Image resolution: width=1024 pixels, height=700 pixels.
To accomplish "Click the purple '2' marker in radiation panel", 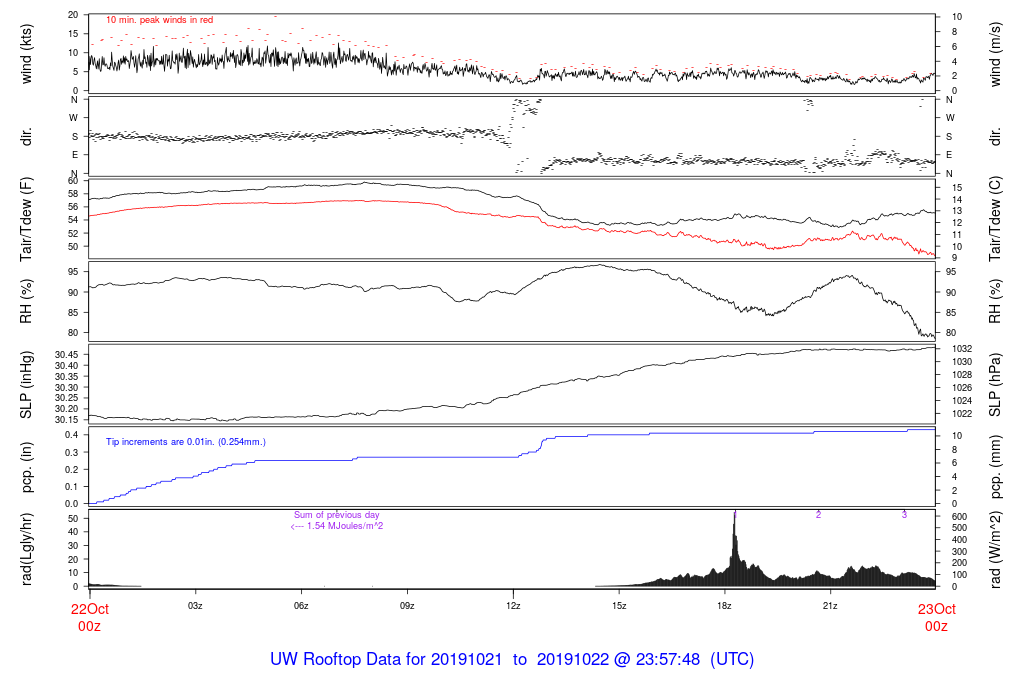I will coord(818,515).
